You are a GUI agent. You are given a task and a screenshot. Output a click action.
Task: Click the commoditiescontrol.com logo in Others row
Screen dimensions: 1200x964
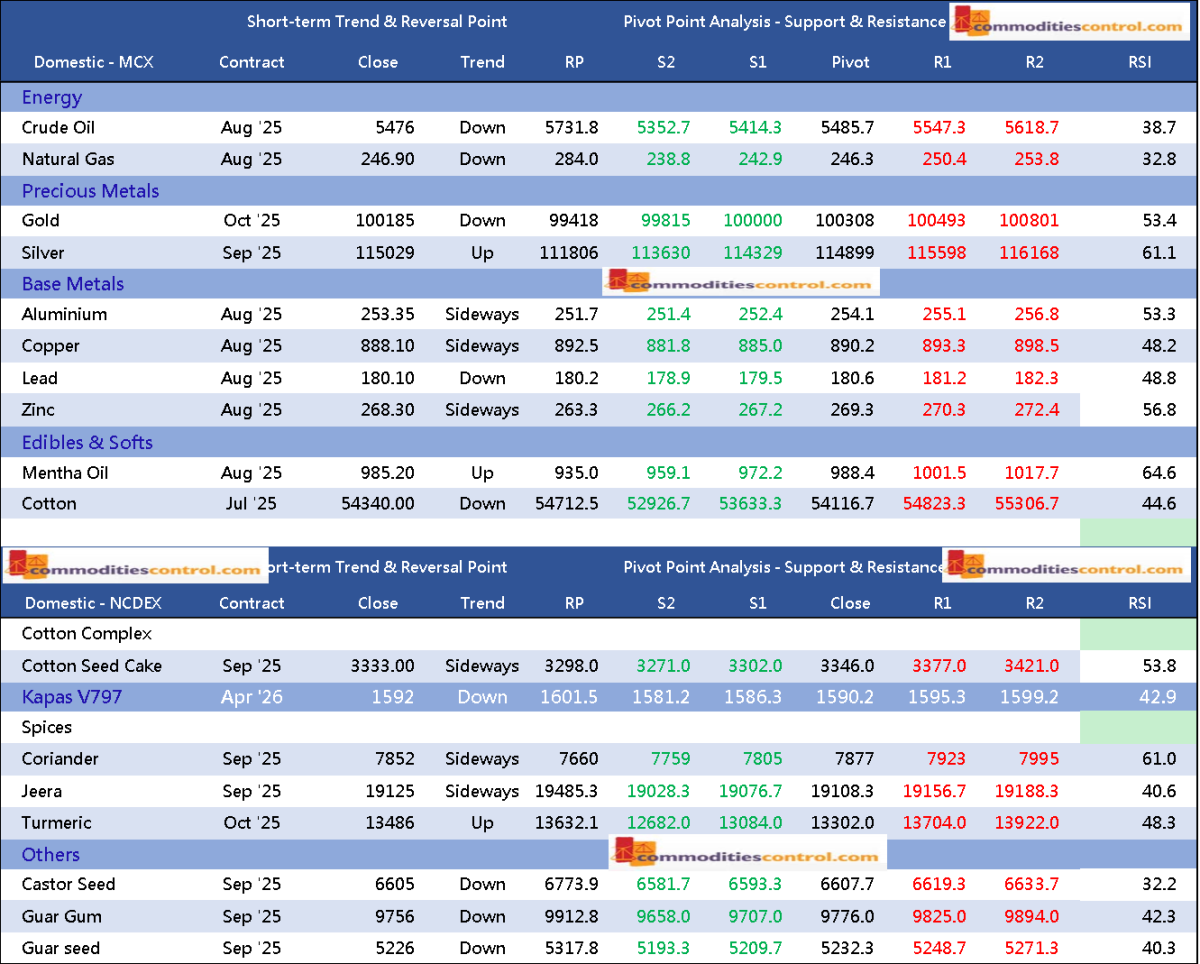pos(748,855)
